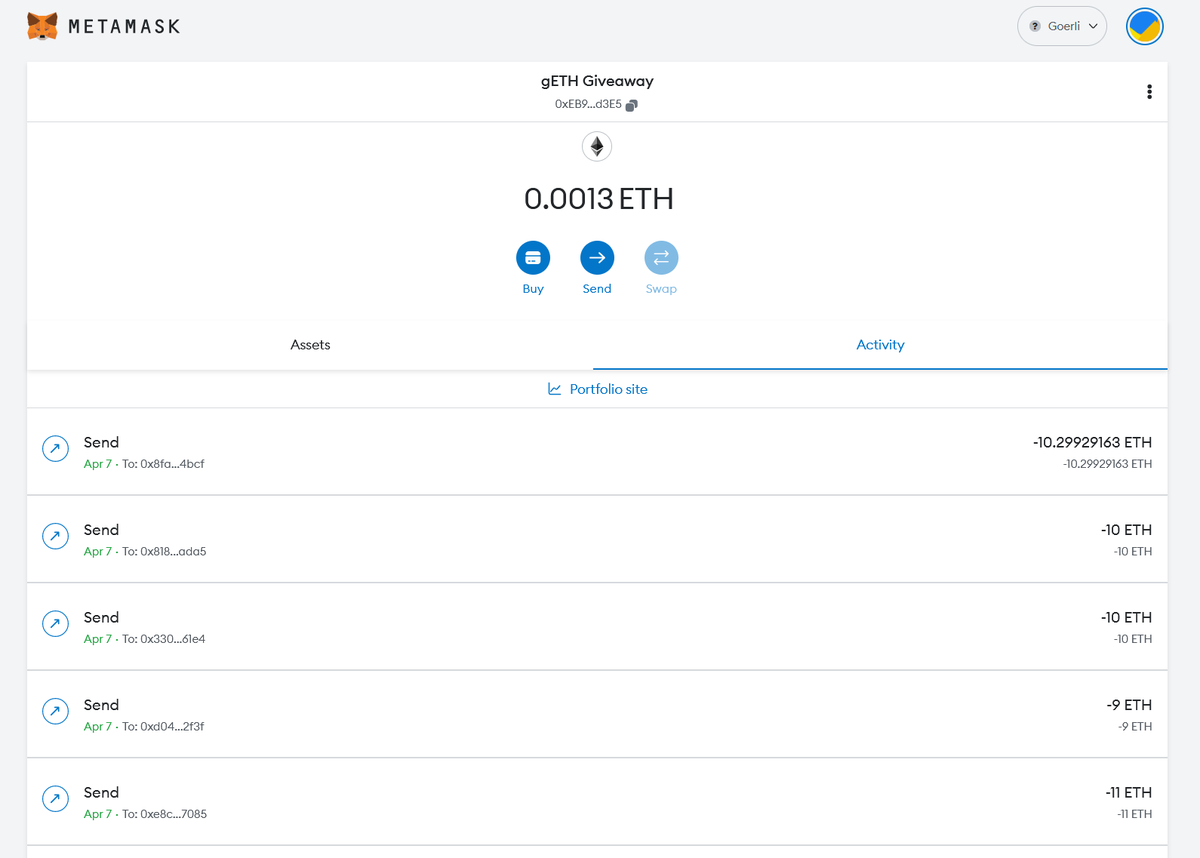Click send icon for transaction to 0xd04...2f3f
This screenshot has width=1200, height=858.
pos(55,711)
